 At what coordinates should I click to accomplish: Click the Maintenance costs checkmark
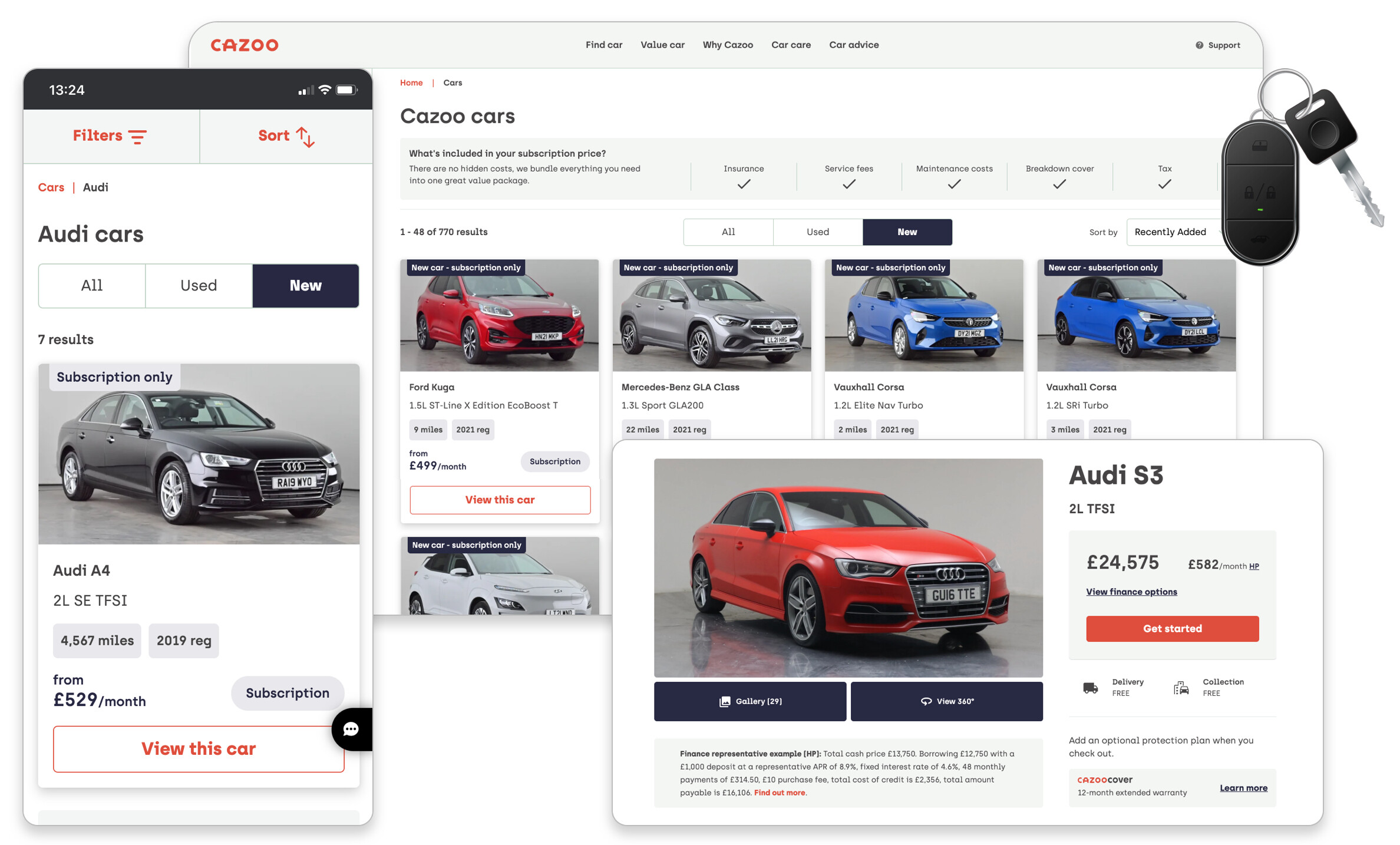[955, 184]
